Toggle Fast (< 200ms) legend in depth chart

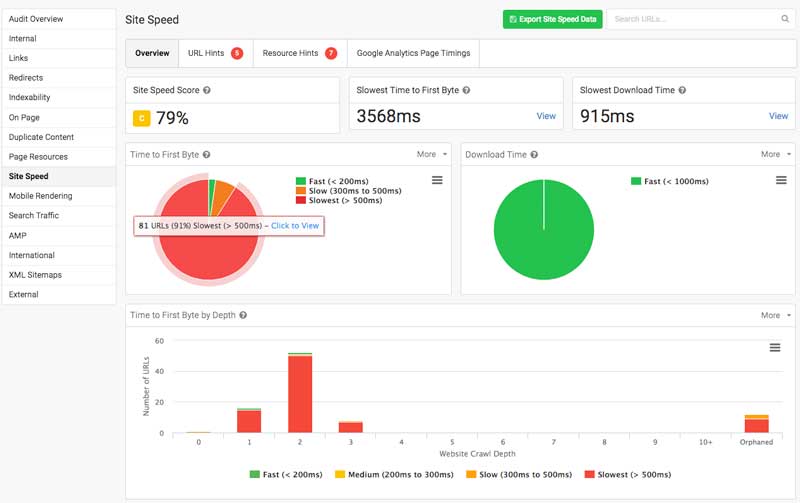(x=281, y=474)
